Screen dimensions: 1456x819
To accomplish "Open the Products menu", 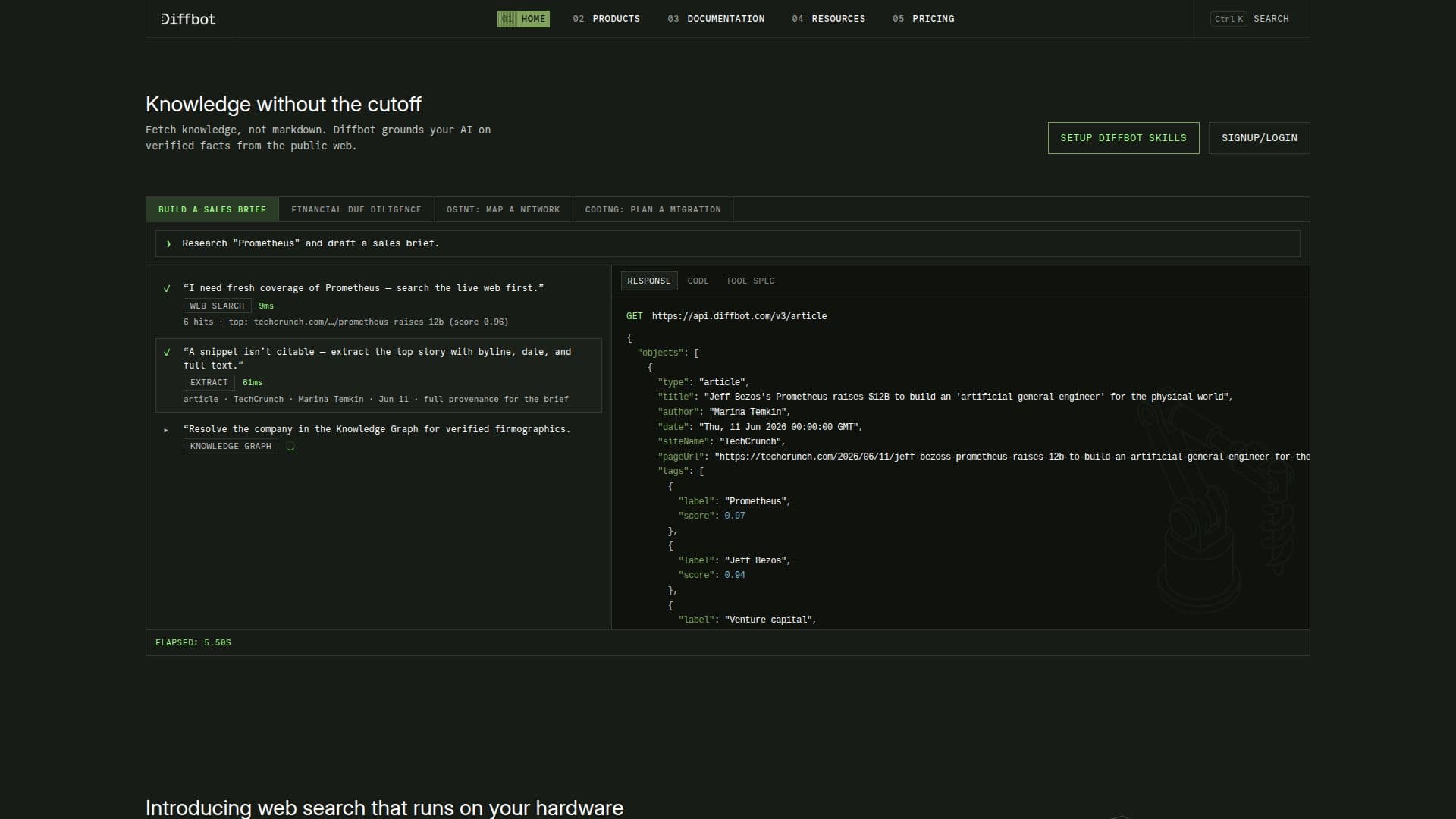I will coord(606,19).
